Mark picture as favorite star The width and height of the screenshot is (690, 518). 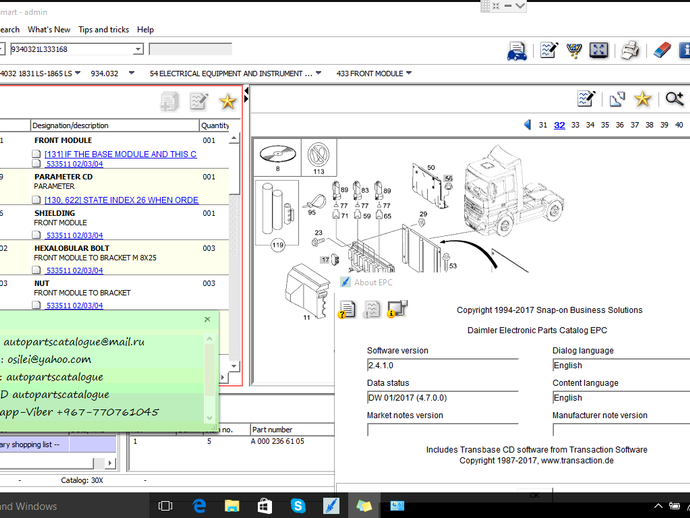(x=642, y=99)
